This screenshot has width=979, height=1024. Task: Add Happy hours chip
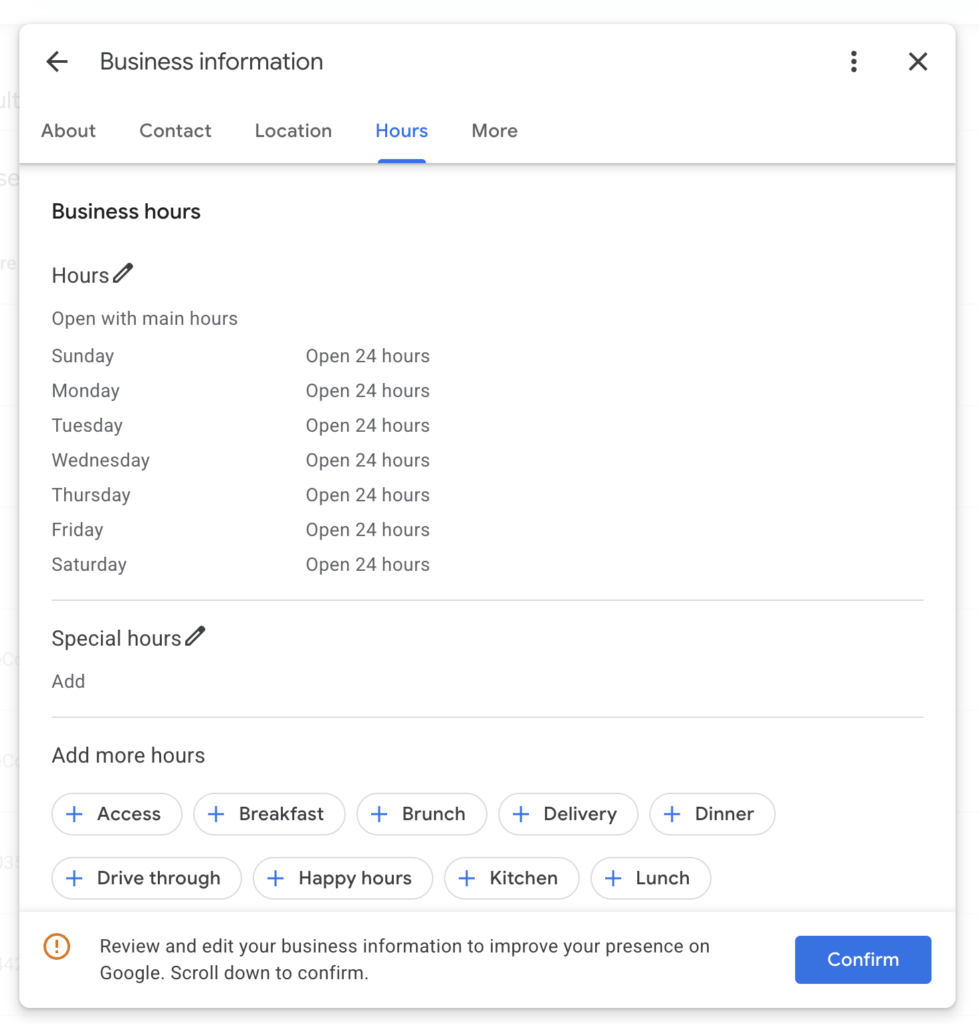coord(343,878)
